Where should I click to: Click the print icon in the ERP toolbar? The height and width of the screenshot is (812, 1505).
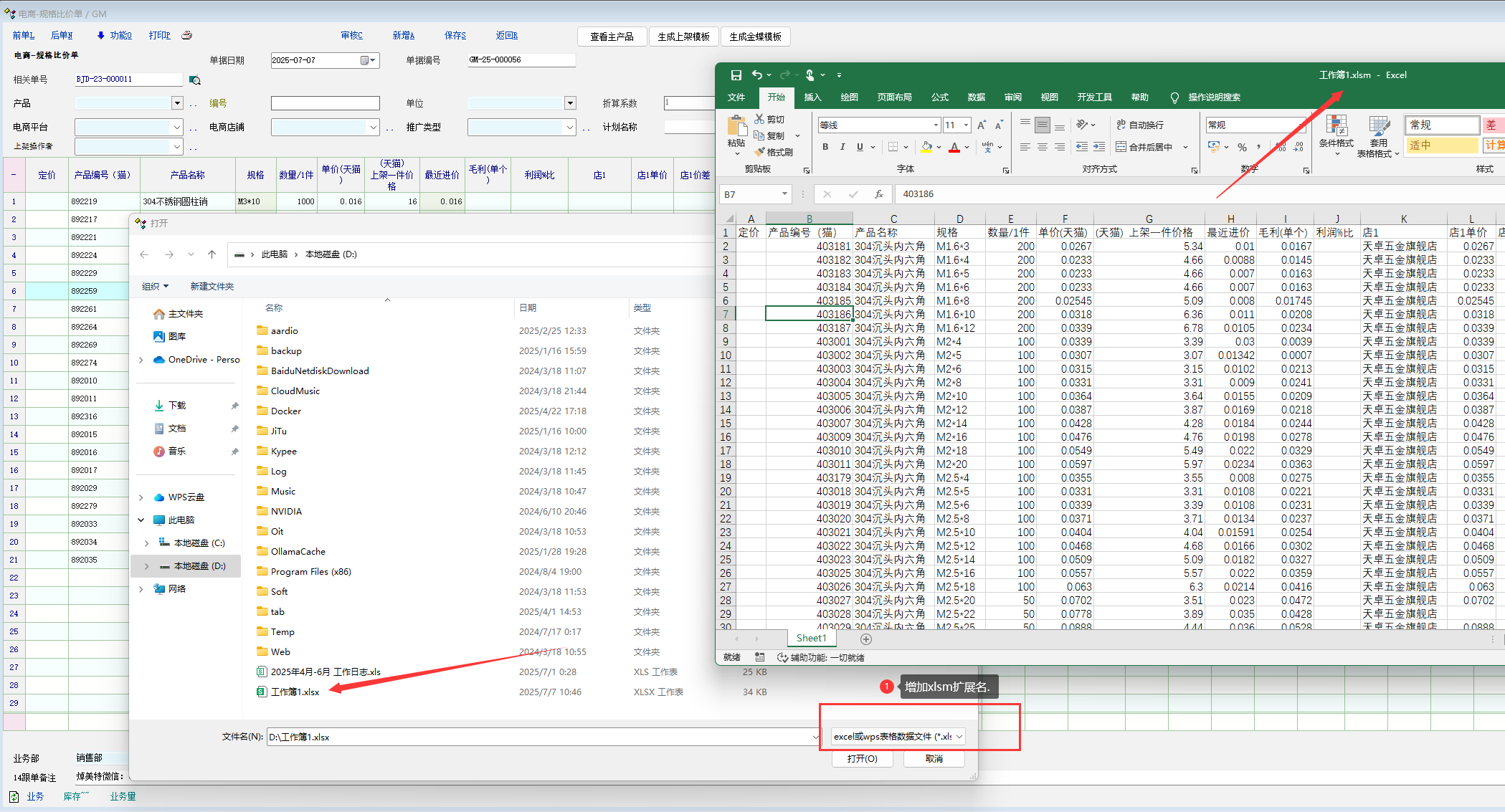[187, 35]
